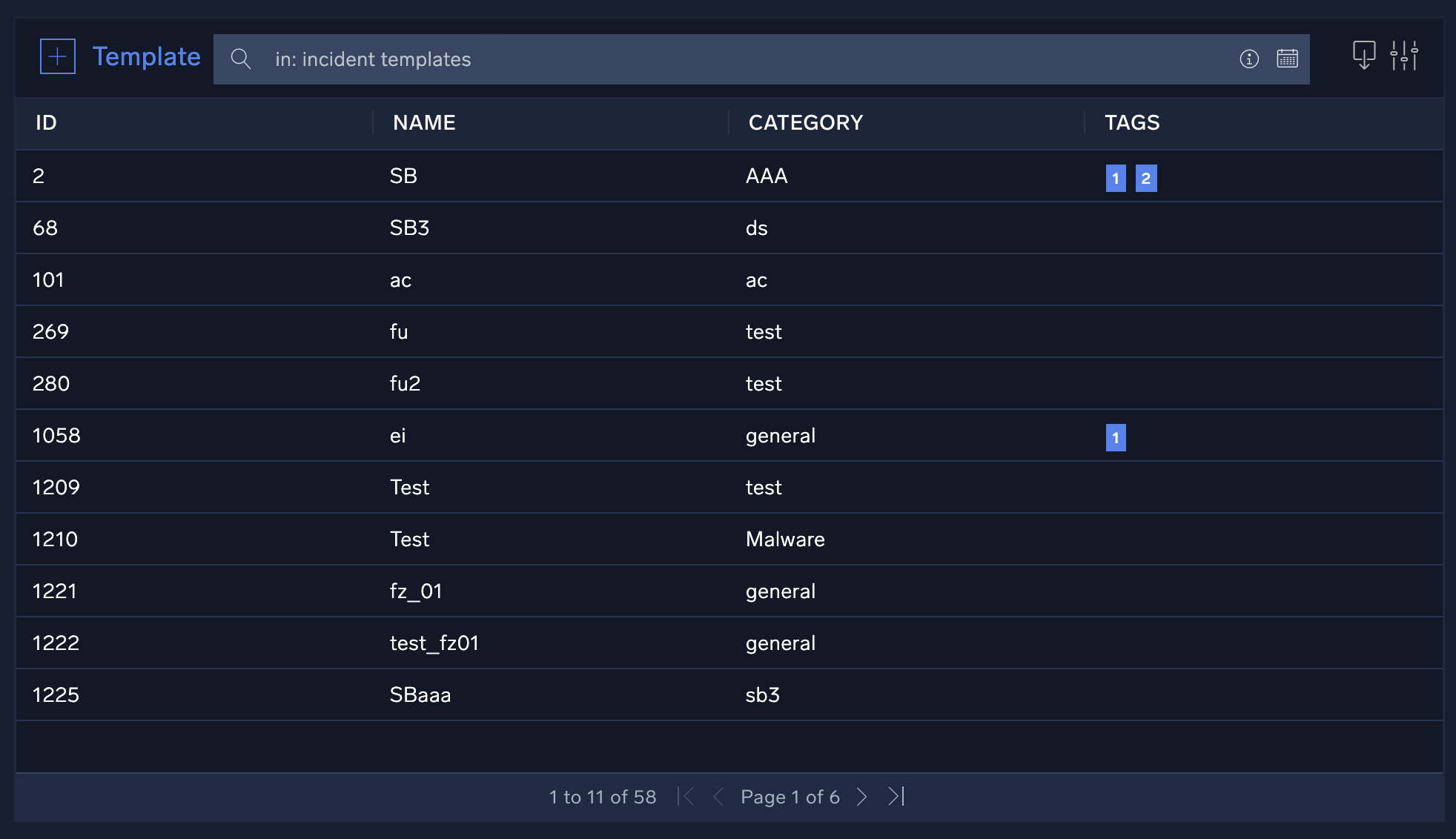The width and height of the screenshot is (1456, 839).
Task: Open the fz_01 template row
Action: pyautogui.click(x=416, y=591)
